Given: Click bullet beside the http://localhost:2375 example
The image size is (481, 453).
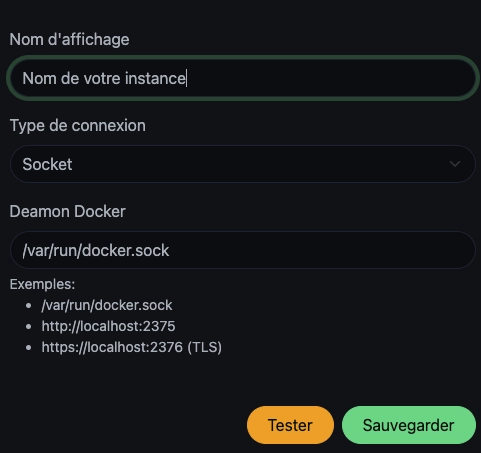Looking at the screenshot, I should pos(29,327).
